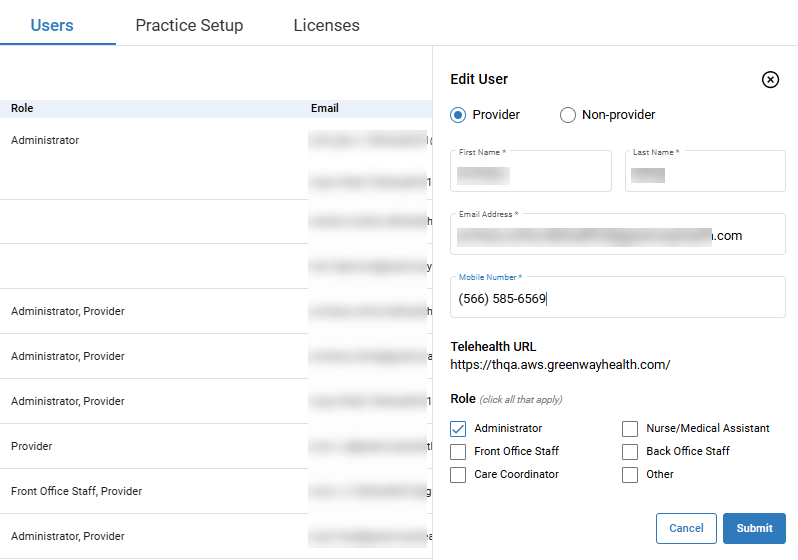Click into the First Name field
This screenshot has height=560, width=798.
click(530, 176)
